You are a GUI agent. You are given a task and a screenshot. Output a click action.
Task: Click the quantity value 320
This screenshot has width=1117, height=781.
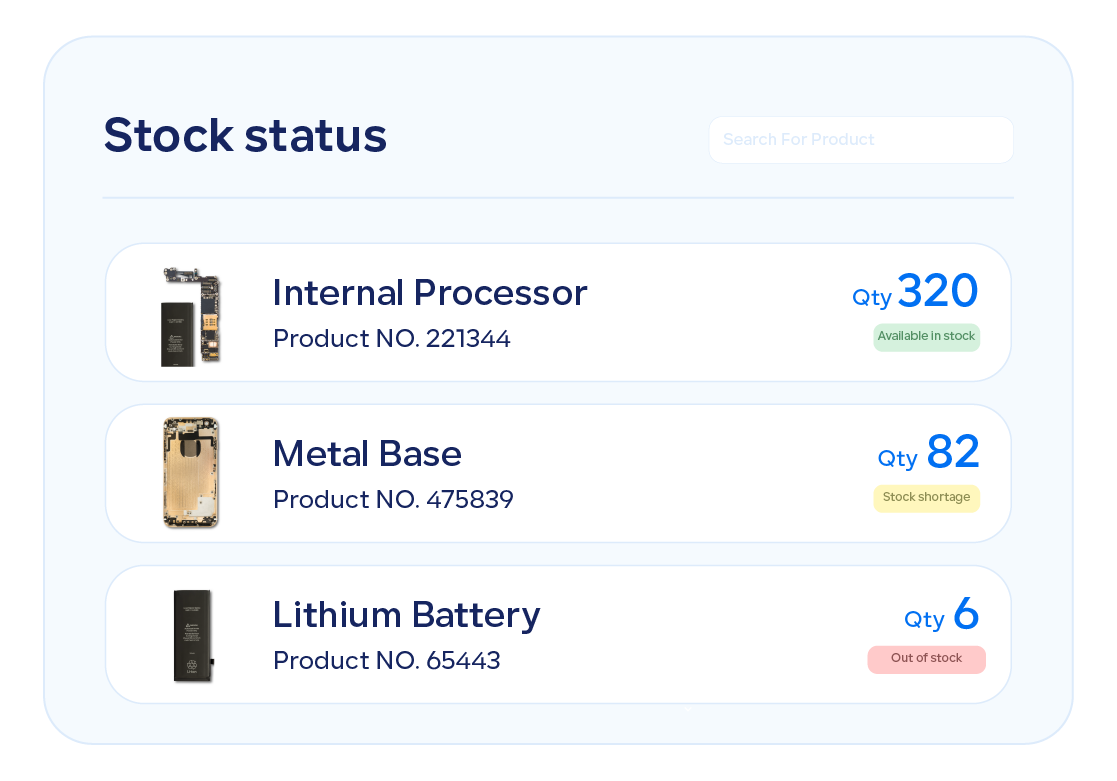[937, 291]
